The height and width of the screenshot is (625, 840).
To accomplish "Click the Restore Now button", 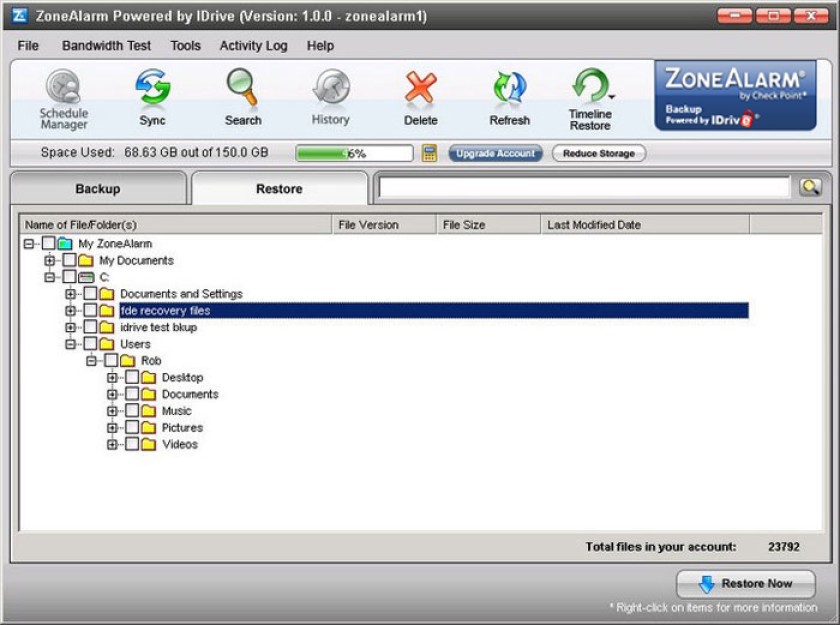I will tap(746, 584).
